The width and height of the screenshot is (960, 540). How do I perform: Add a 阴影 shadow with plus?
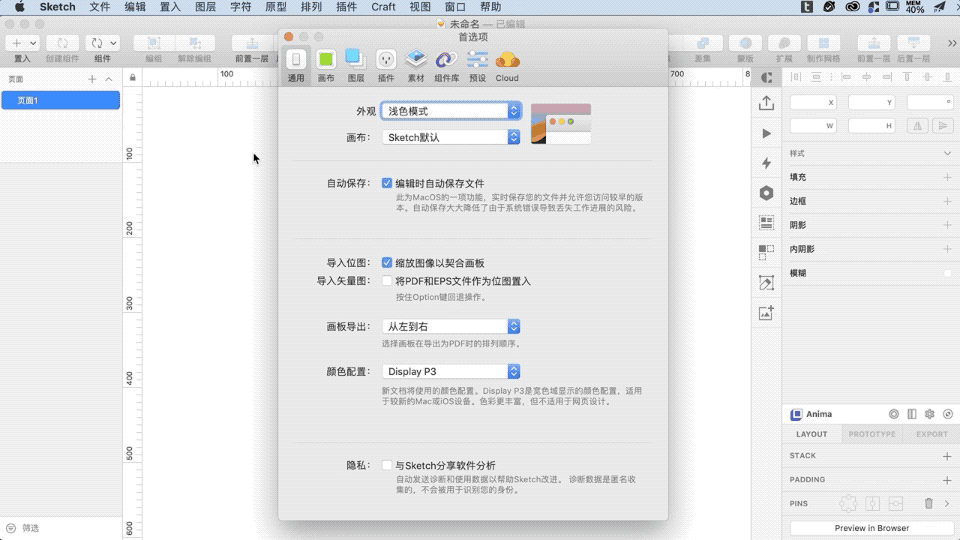click(947, 225)
